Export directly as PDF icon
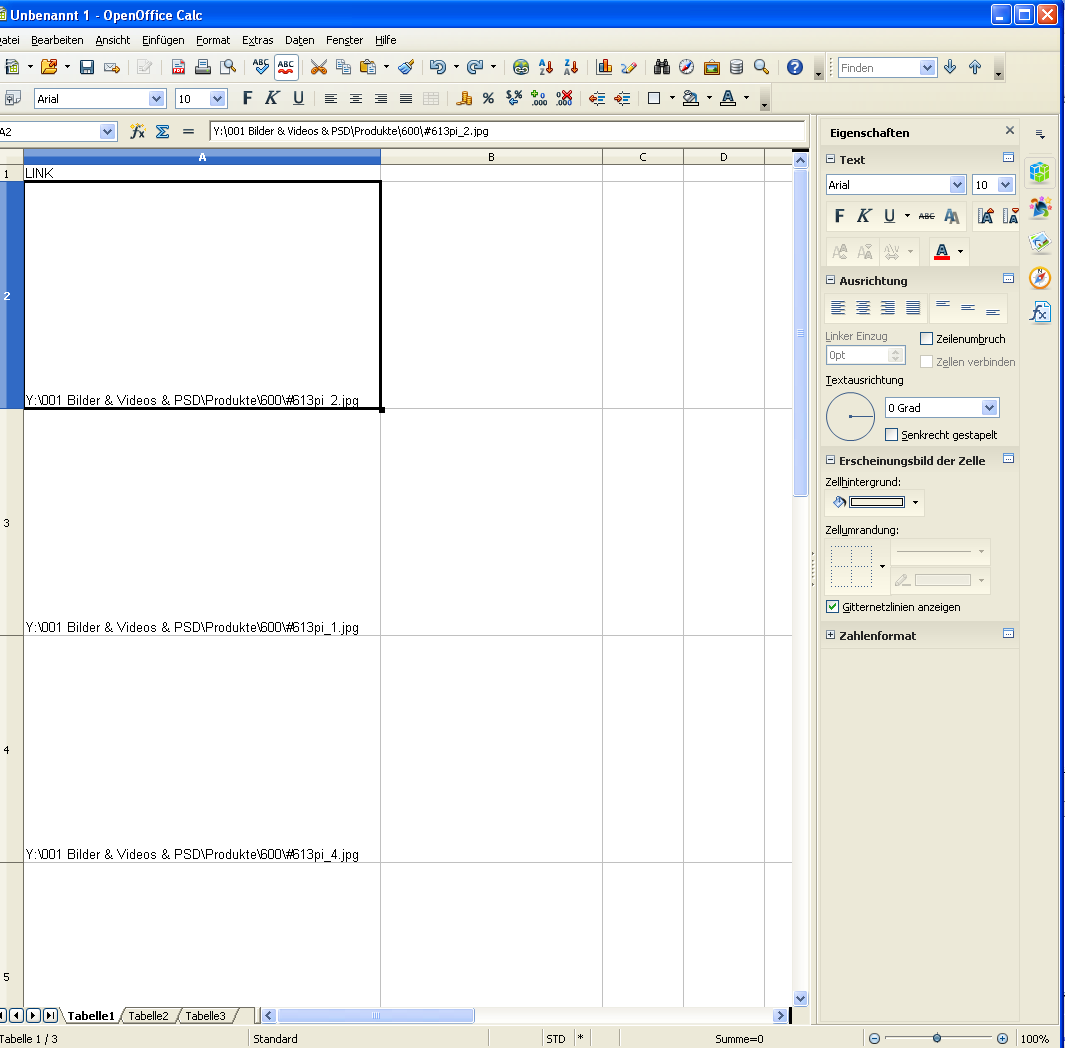1065x1048 pixels. (179, 67)
